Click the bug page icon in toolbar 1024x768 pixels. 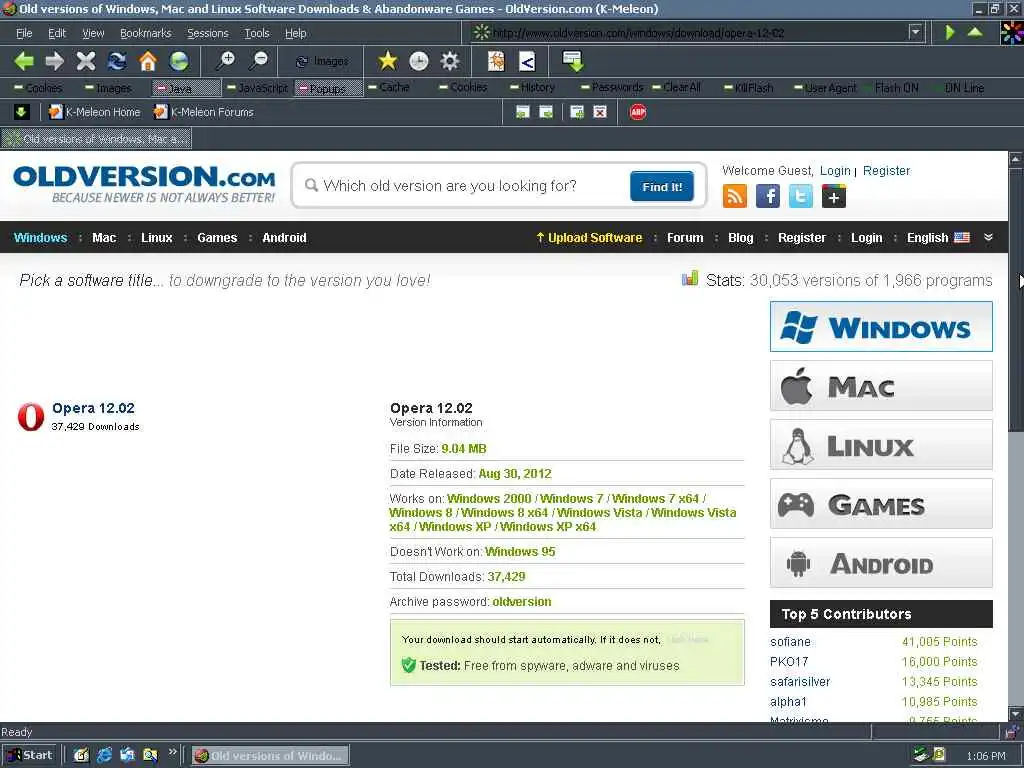pyautogui.click(x=496, y=61)
